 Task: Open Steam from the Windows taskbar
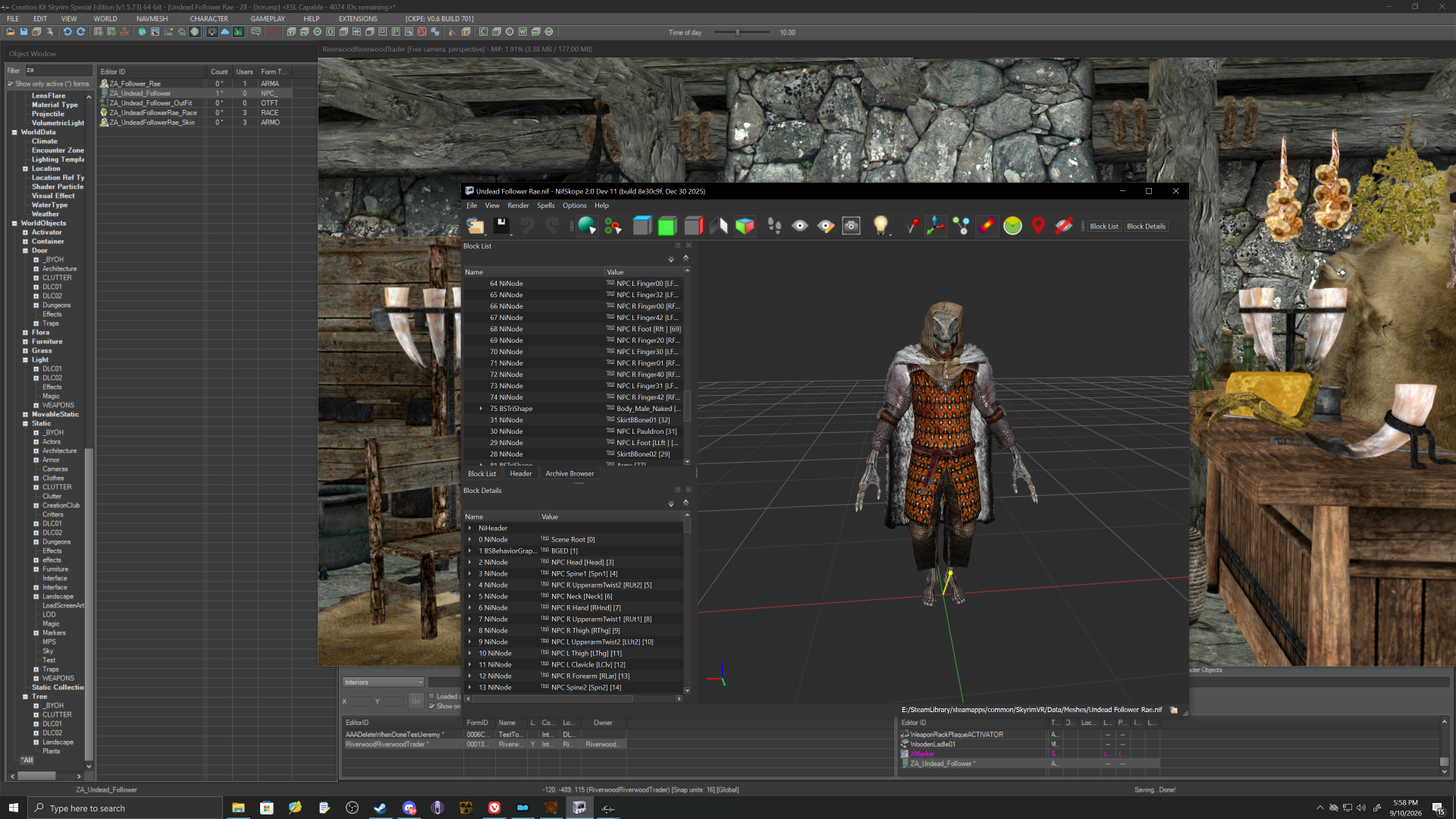380,808
